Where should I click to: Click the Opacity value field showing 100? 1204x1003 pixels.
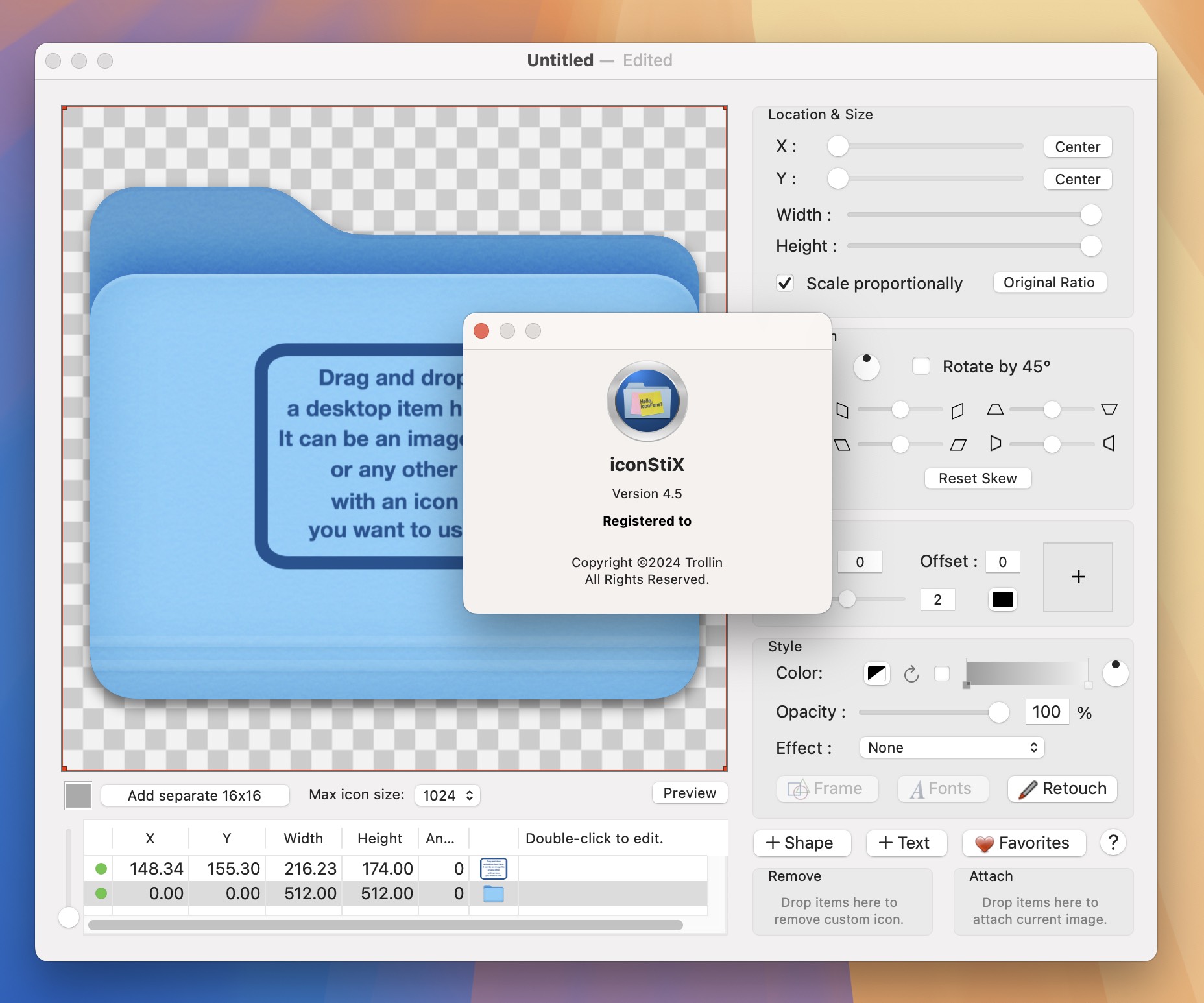point(1047,712)
